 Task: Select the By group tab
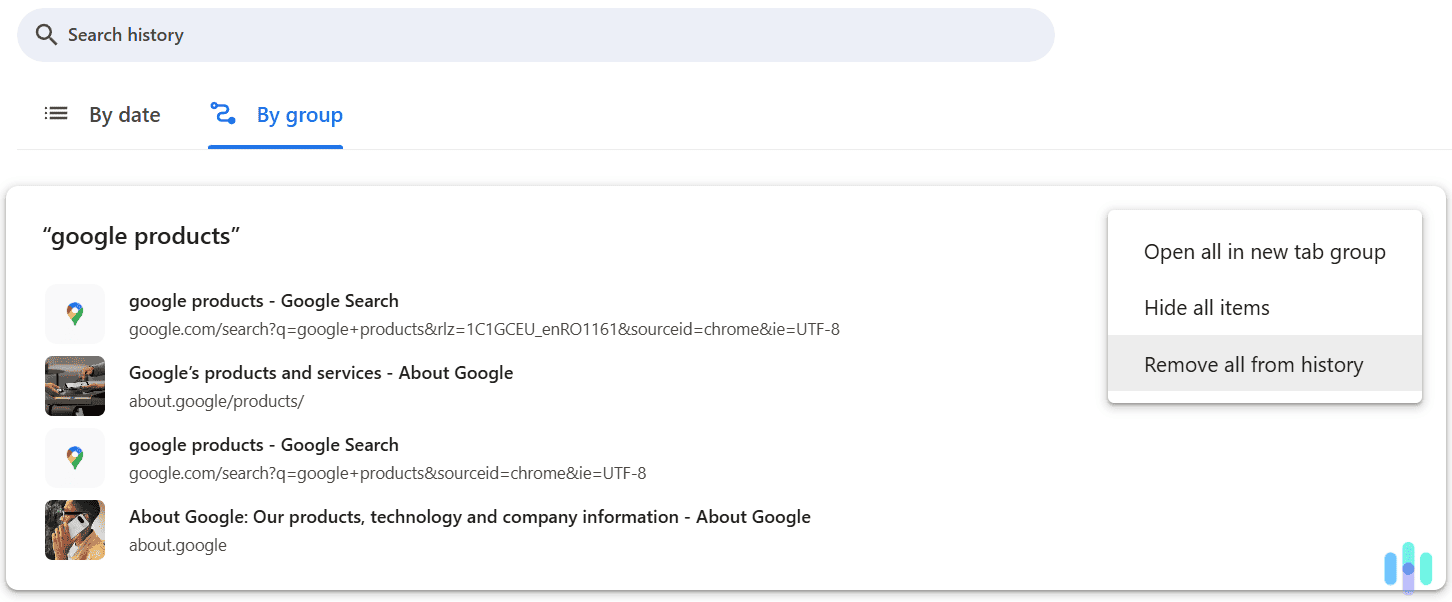pos(299,114)
